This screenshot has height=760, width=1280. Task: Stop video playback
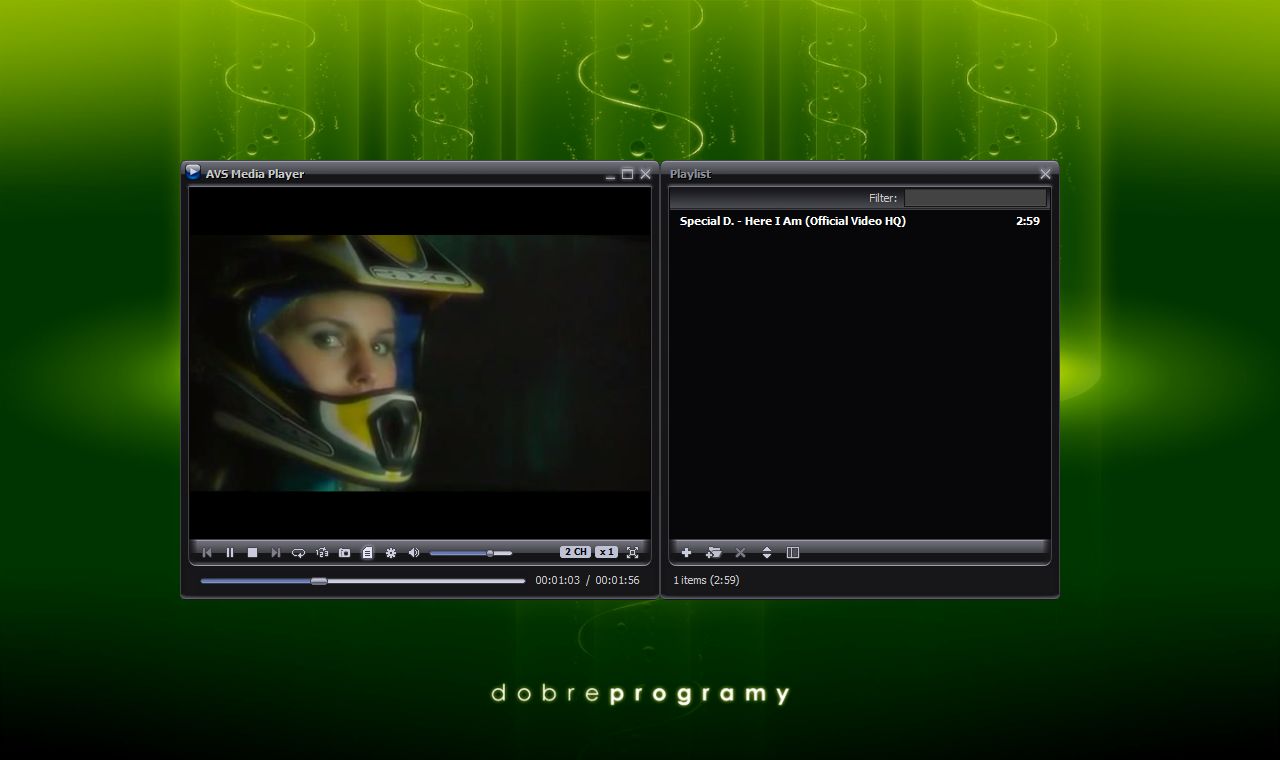tap(253, 552)
